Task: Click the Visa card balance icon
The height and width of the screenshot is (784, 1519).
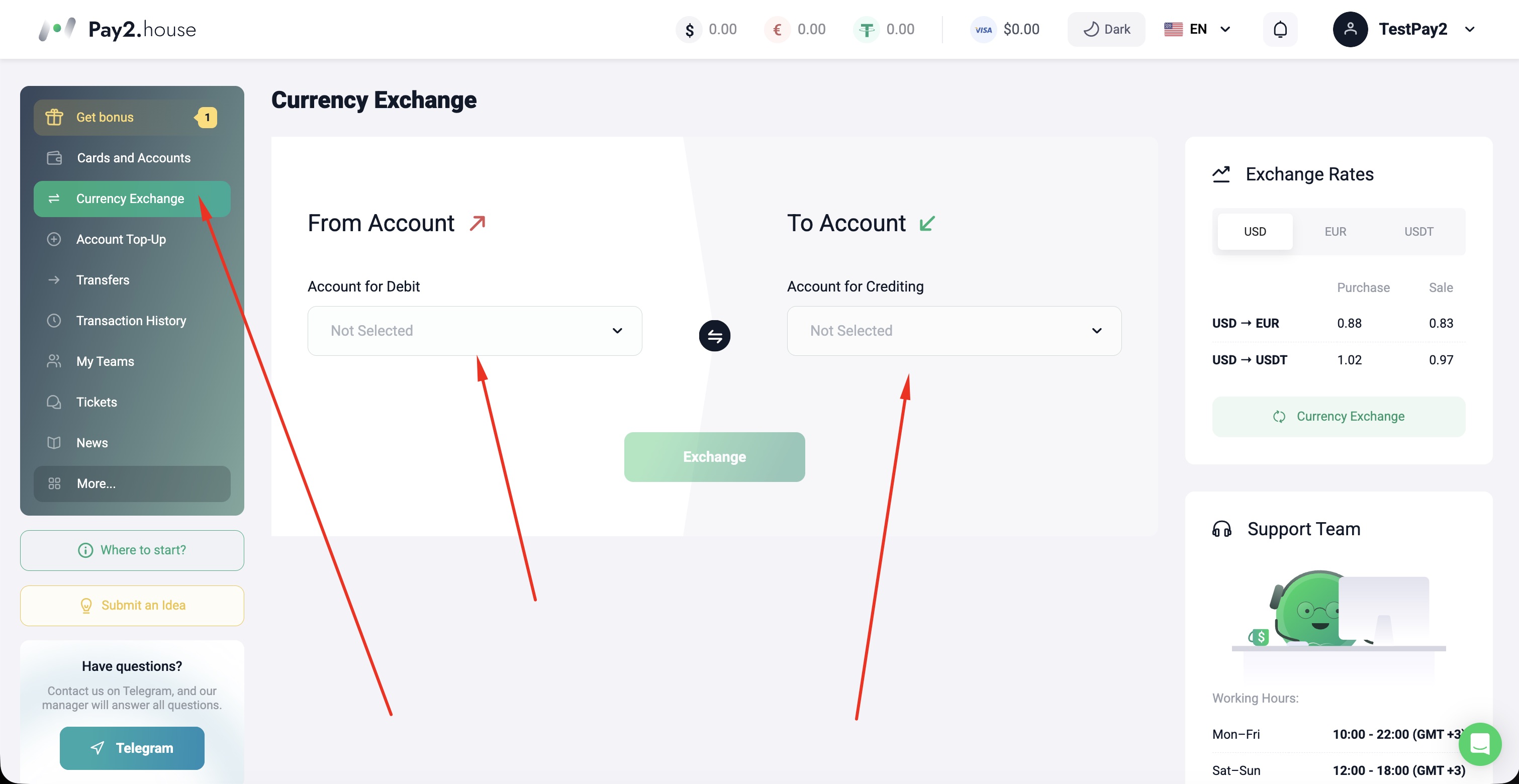Action: [983, 30]
